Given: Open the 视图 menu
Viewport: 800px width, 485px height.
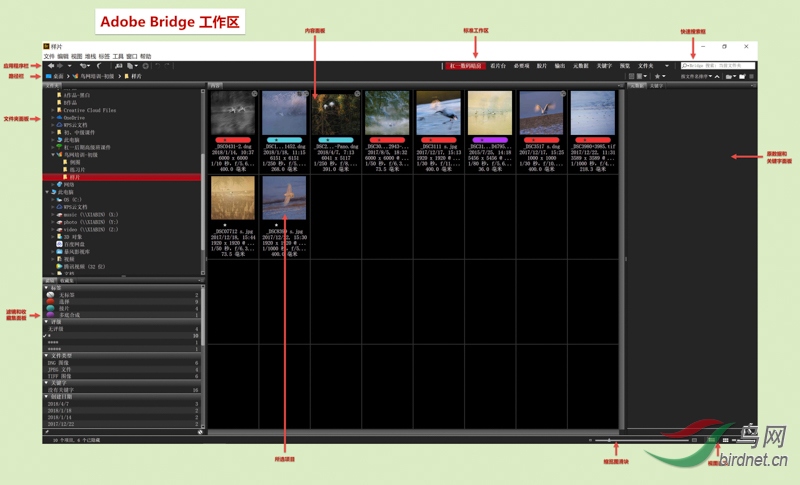Looking at the screenshot, I should [77, 57].
